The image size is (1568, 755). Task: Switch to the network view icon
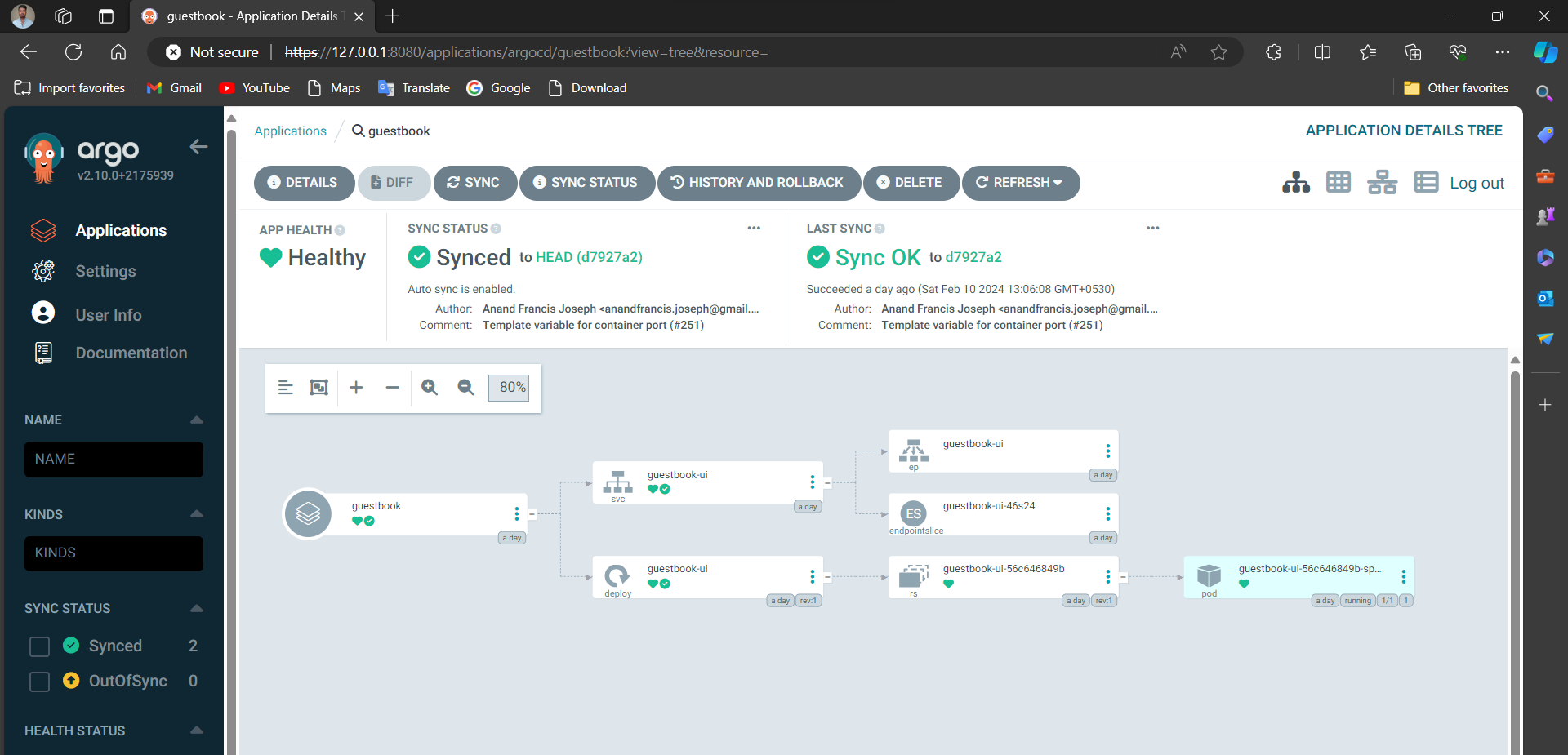[x=1382, y=182]
